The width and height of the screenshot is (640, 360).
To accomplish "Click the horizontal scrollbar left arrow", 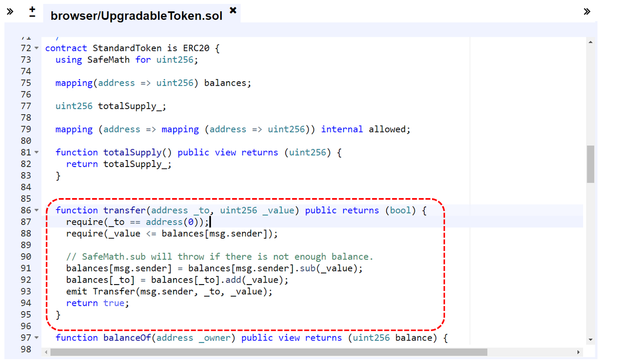I will coord(47,352).
